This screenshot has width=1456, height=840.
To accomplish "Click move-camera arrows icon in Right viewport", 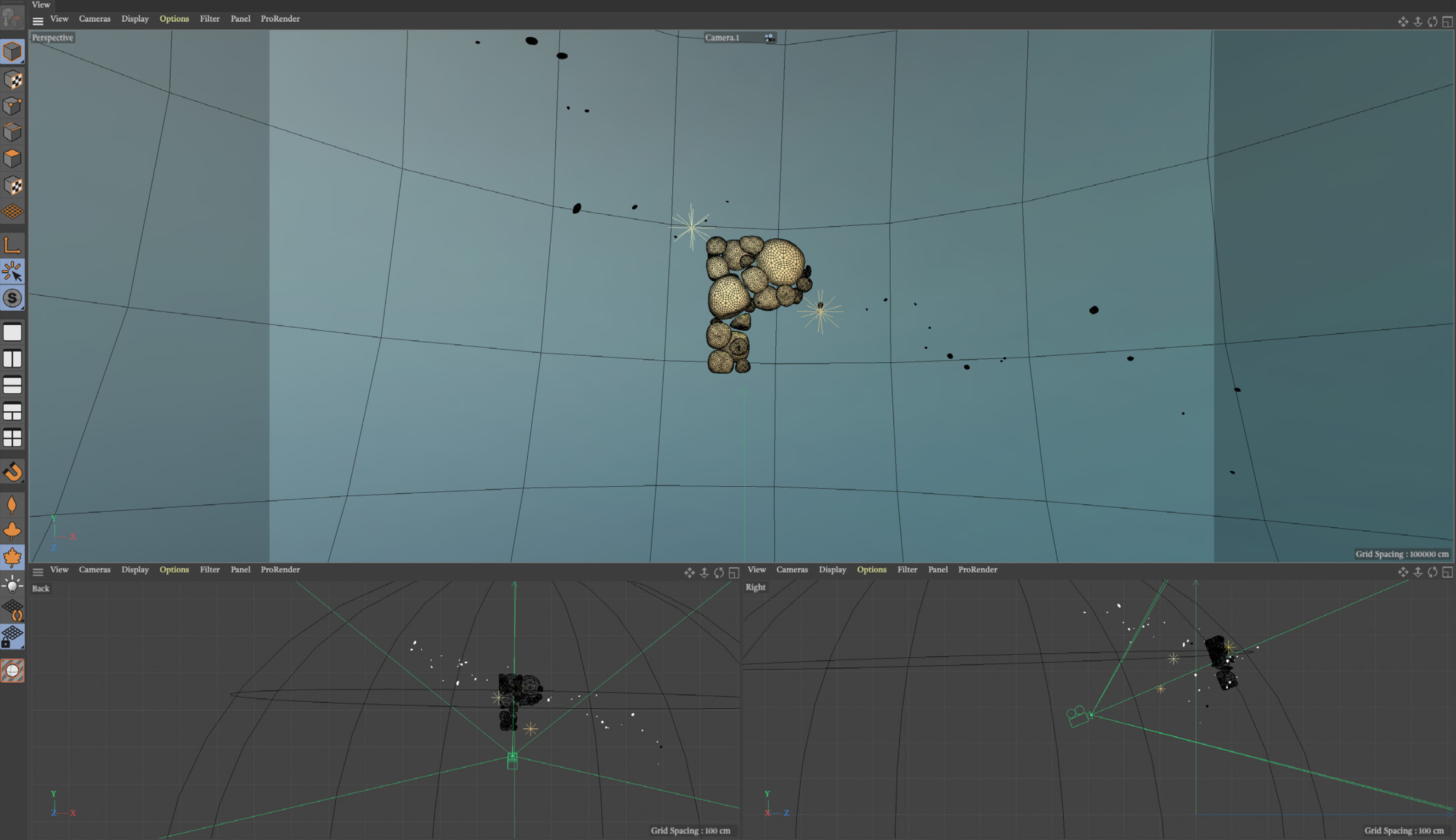I will pyautogui.click(x=1403, y=572).
